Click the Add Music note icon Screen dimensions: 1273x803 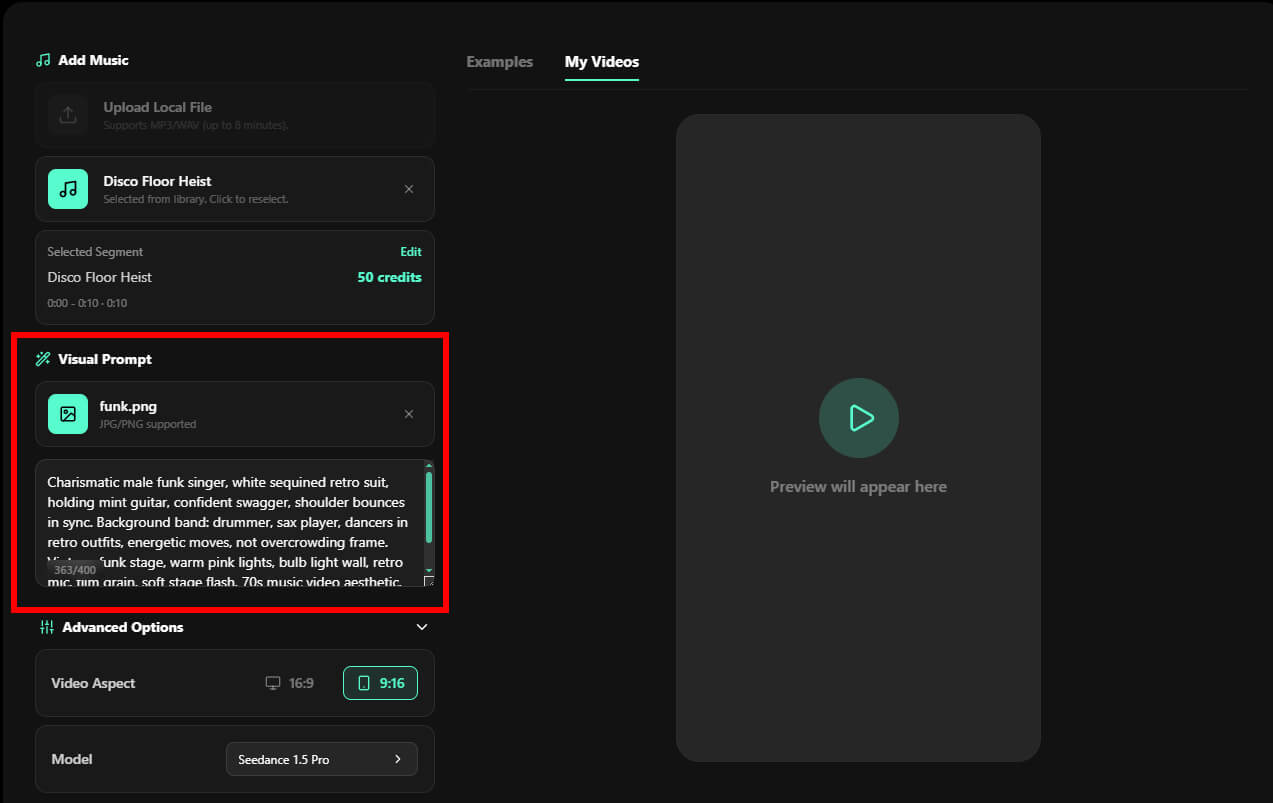[x=43, y=60]
